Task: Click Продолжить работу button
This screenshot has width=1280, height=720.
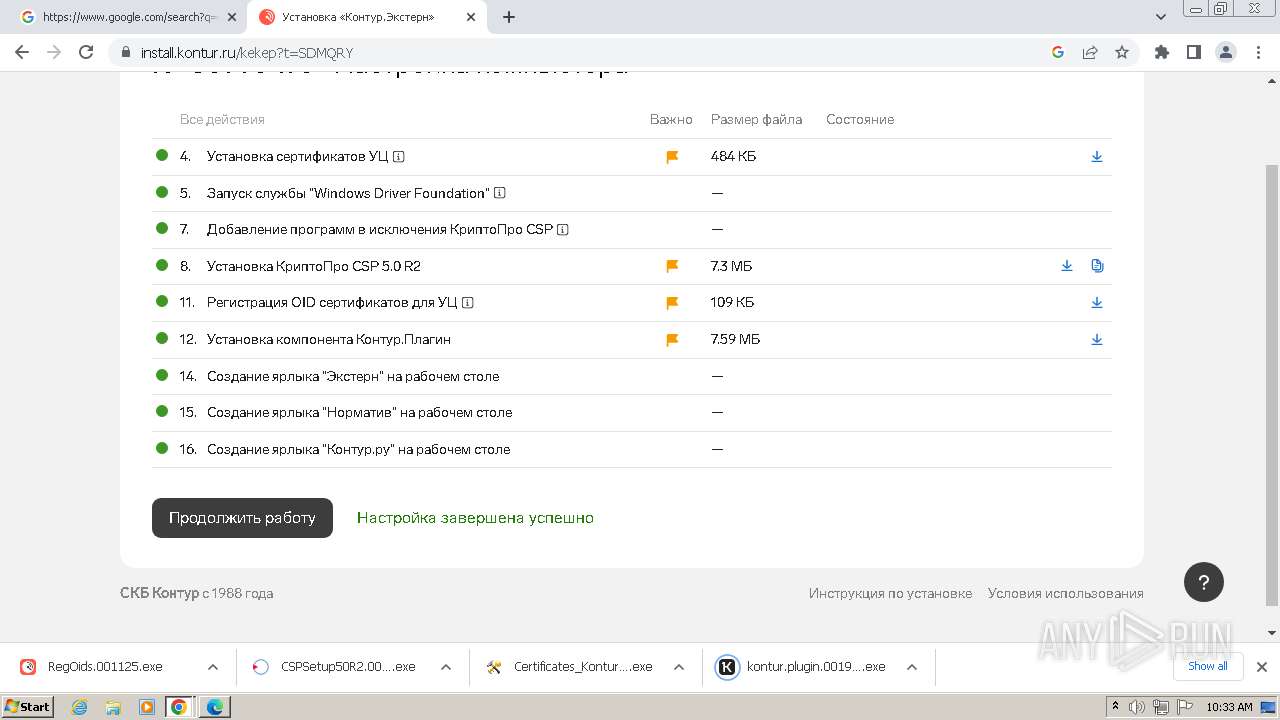Action: pos(242,518)
